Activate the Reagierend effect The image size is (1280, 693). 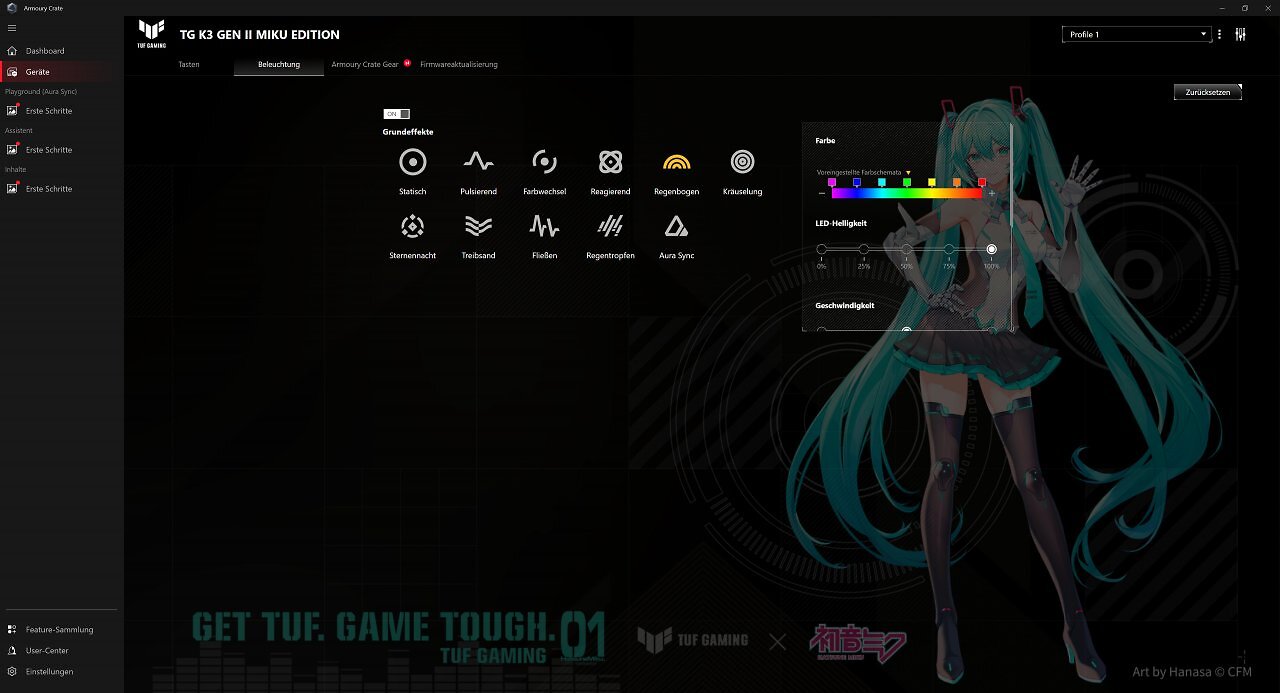[x=610, y=162]
